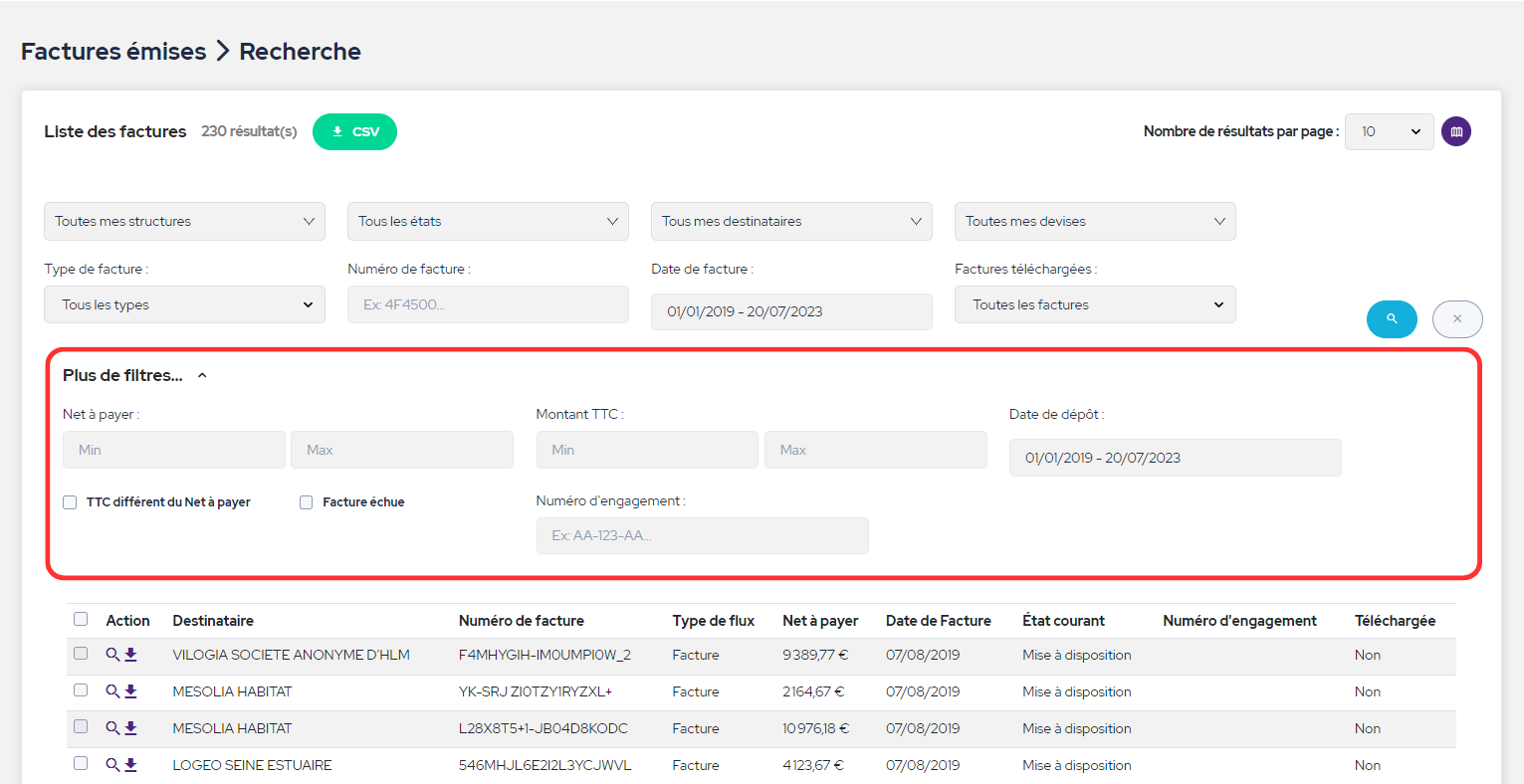The height and width of the screenshot is (784, 1524).
Task: Sort by Type de flux column header
Action: pyautogui.click(x=714, y=621)
